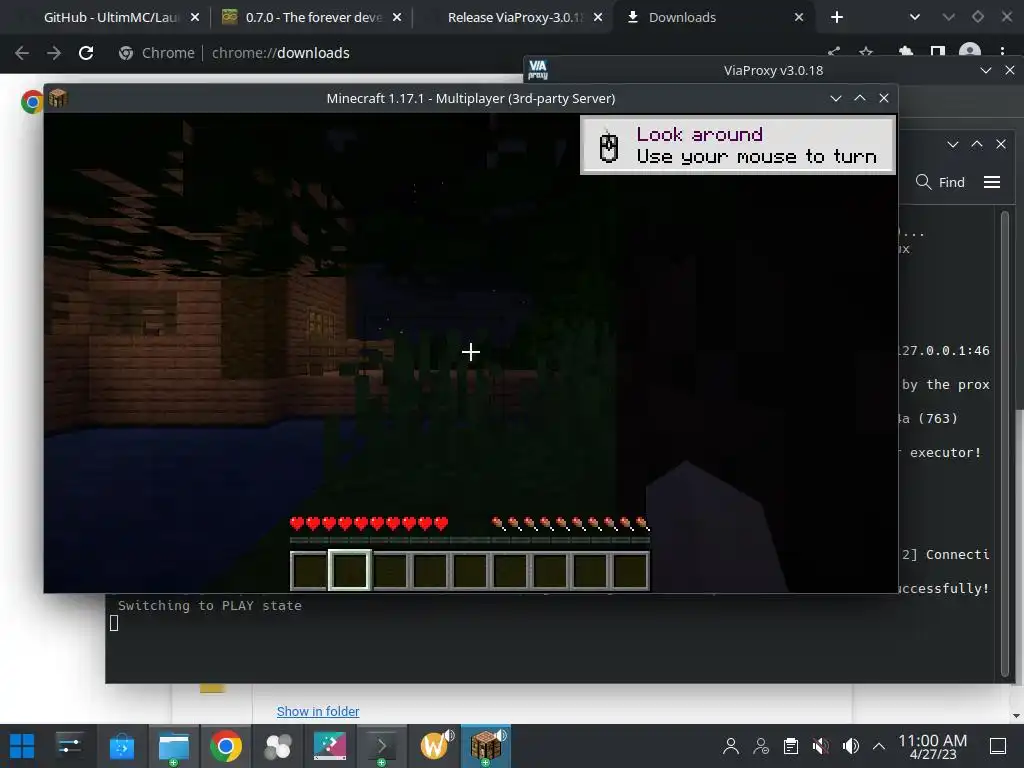Reload the Downloads page
The height and width of the screenshot is (768, 1024).
tap(86, 53)
